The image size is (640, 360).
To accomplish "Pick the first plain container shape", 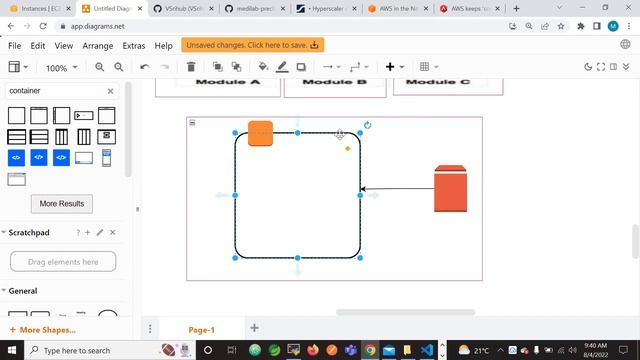I will [x=16, y=116].
